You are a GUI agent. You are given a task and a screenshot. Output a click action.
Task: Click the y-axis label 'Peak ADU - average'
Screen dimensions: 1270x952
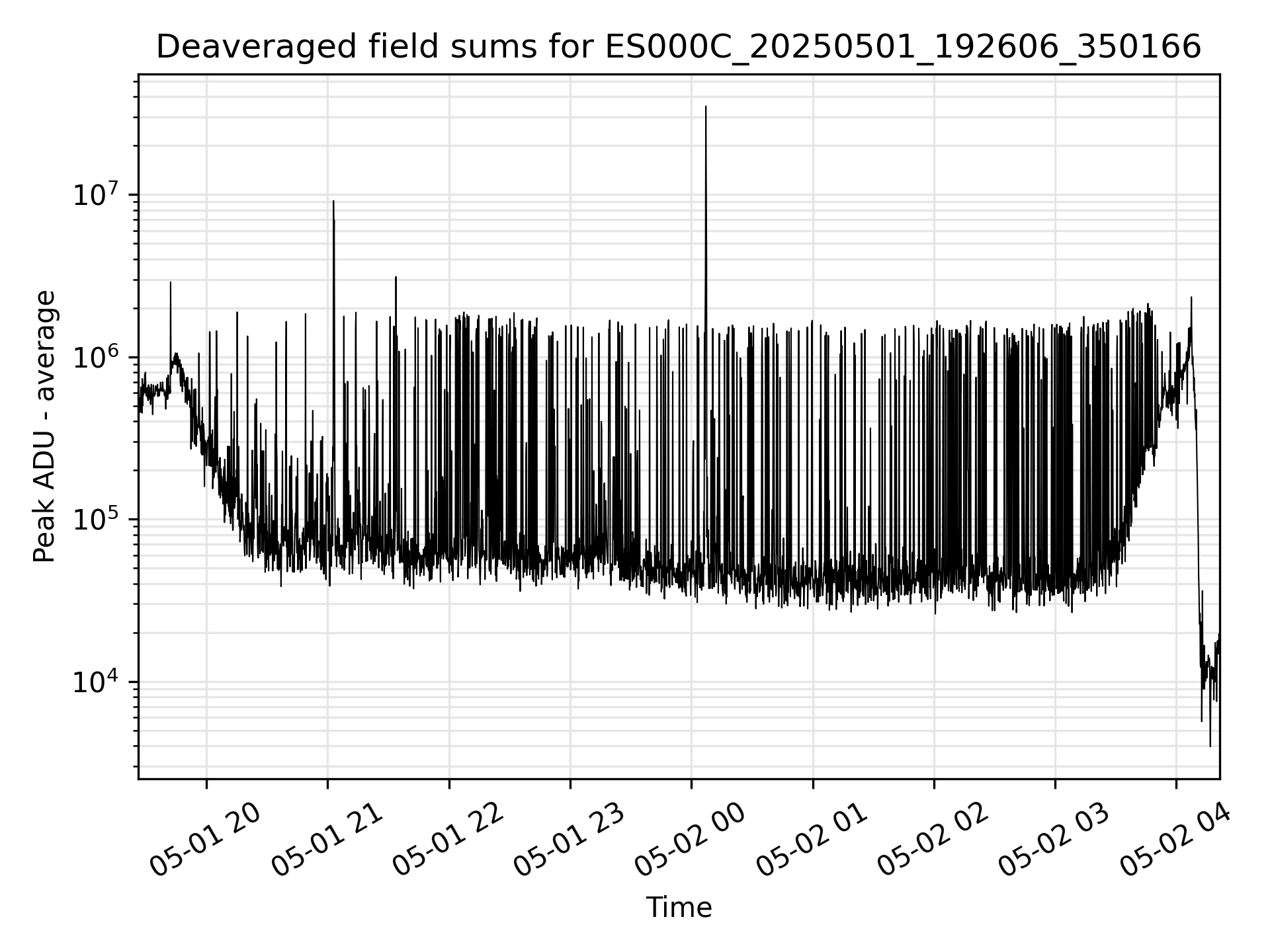coord(44,426)
